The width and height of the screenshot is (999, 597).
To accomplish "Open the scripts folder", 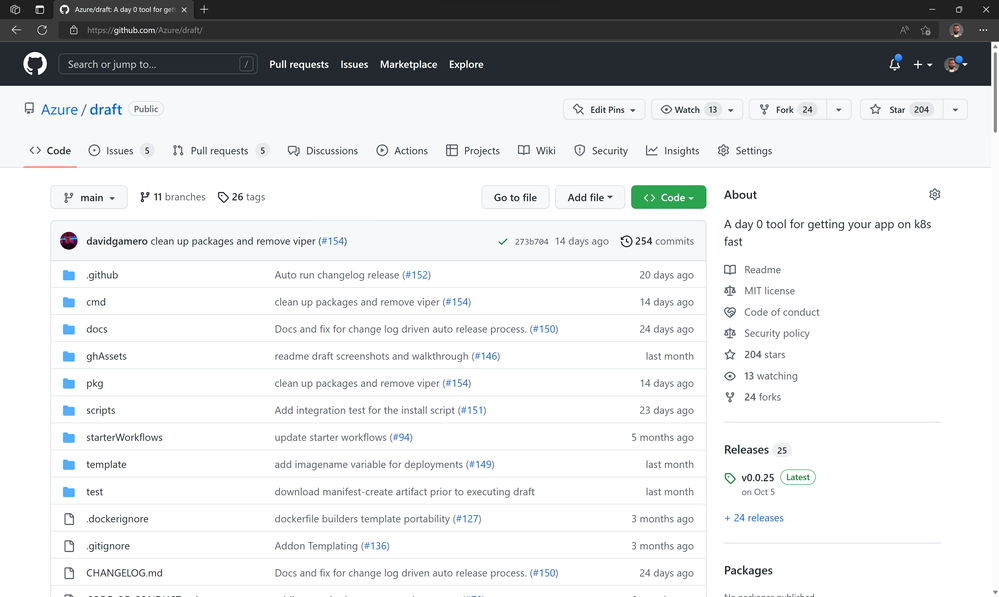I will click(101, 410).
